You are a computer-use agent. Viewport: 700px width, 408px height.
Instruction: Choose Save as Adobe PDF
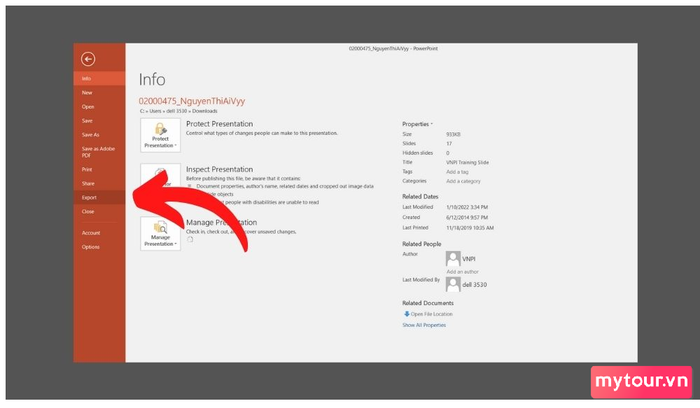[99, 152]
